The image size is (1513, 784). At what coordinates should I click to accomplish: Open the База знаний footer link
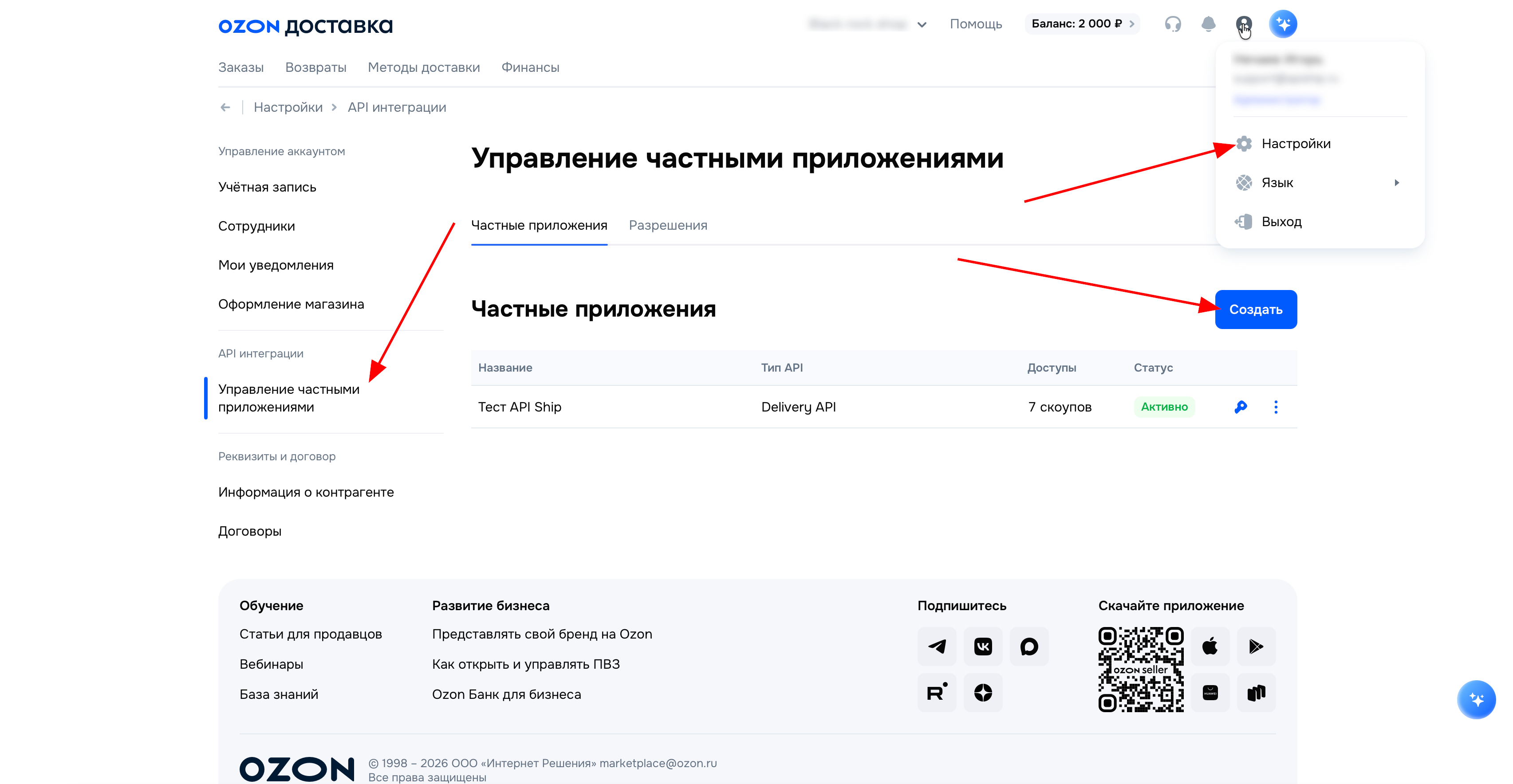tap(279, 695)
